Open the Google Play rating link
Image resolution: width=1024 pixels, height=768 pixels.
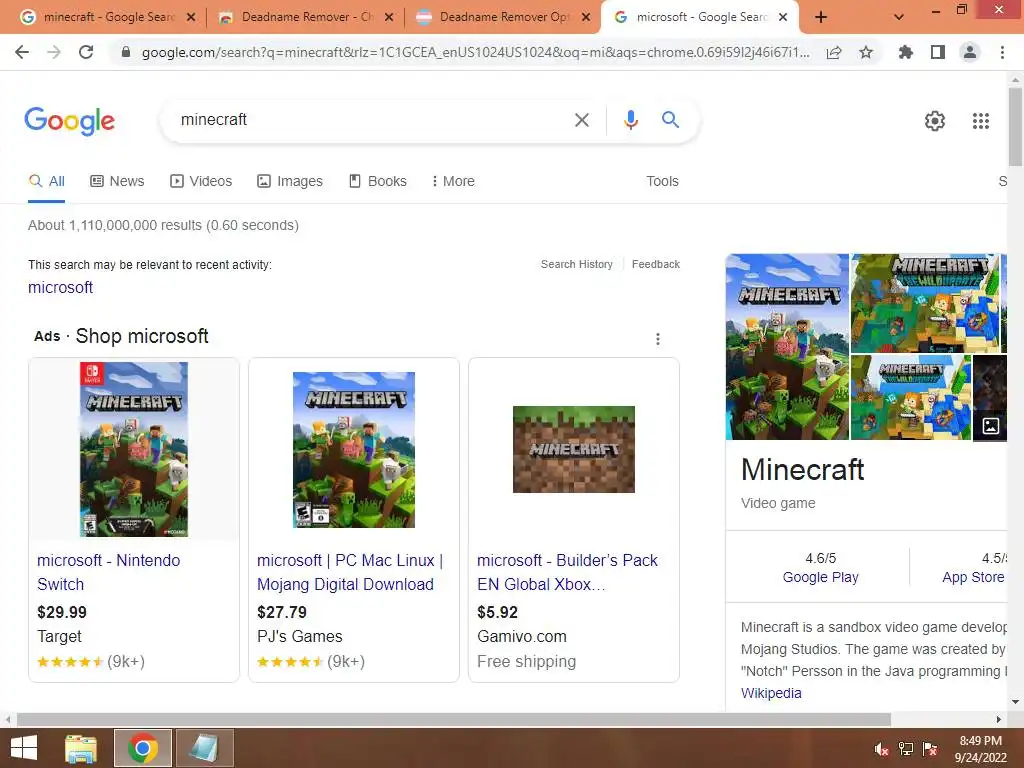click(820, 577)
